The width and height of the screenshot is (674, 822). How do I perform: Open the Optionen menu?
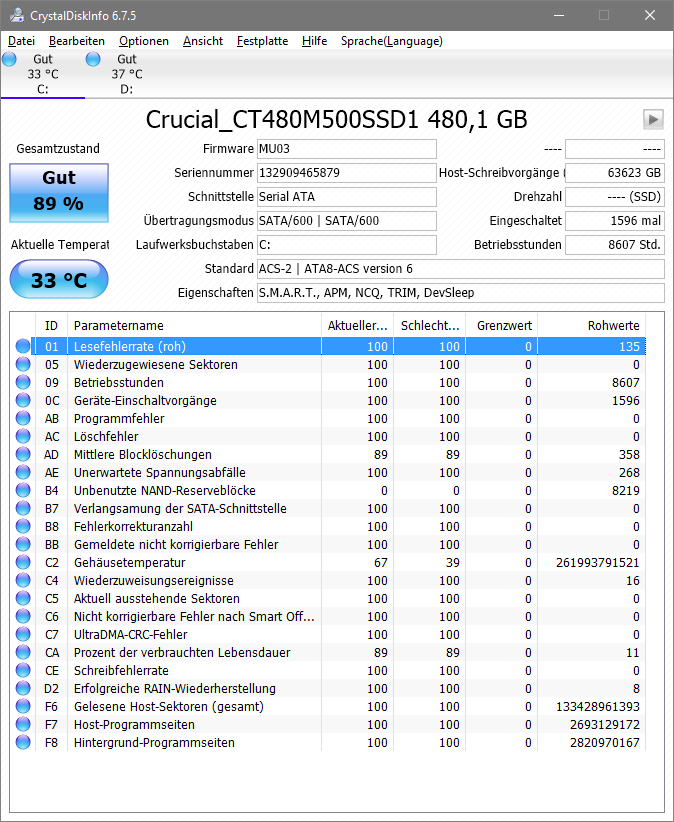pos(144,41)
